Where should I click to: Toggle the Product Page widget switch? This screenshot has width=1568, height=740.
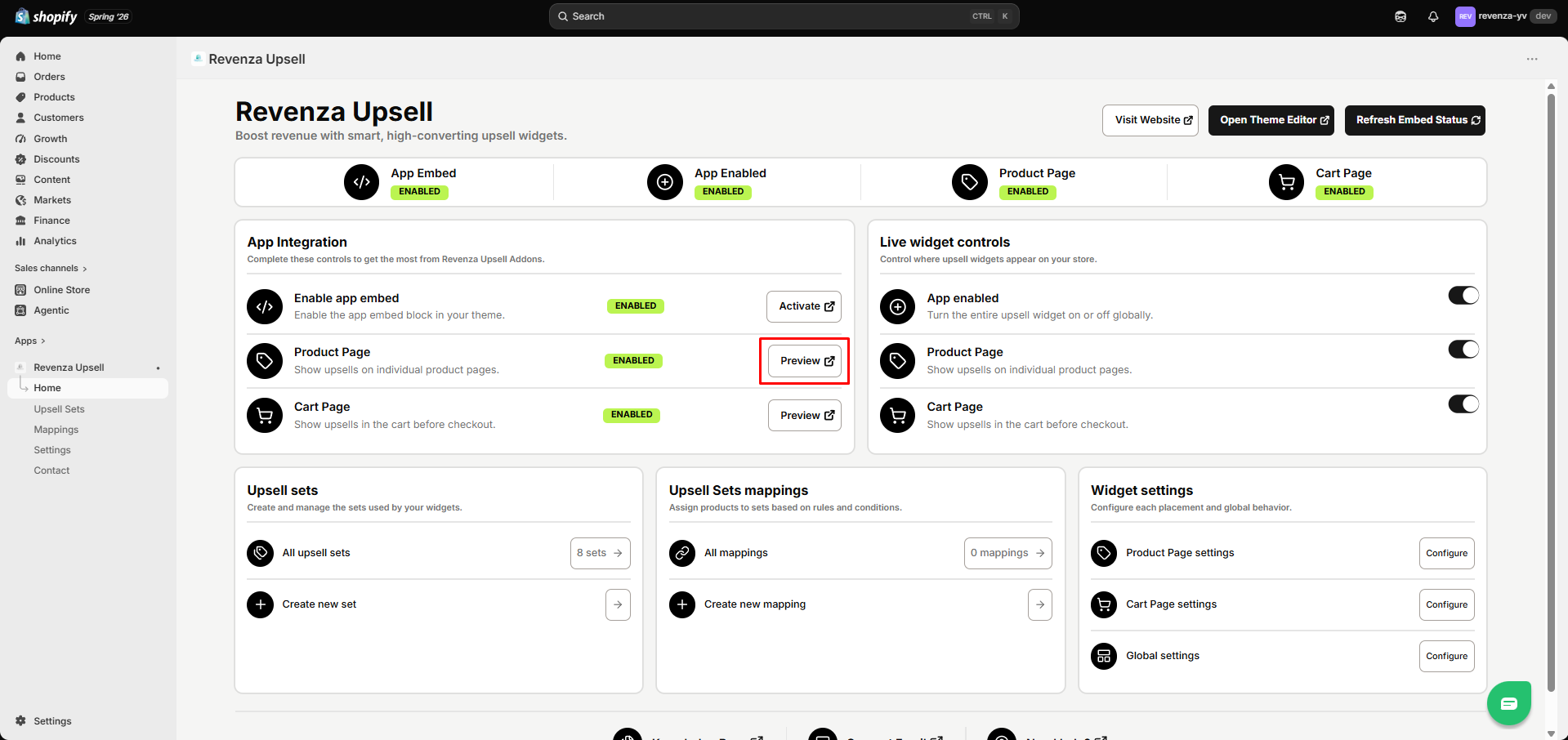[x=1463, y=350]
